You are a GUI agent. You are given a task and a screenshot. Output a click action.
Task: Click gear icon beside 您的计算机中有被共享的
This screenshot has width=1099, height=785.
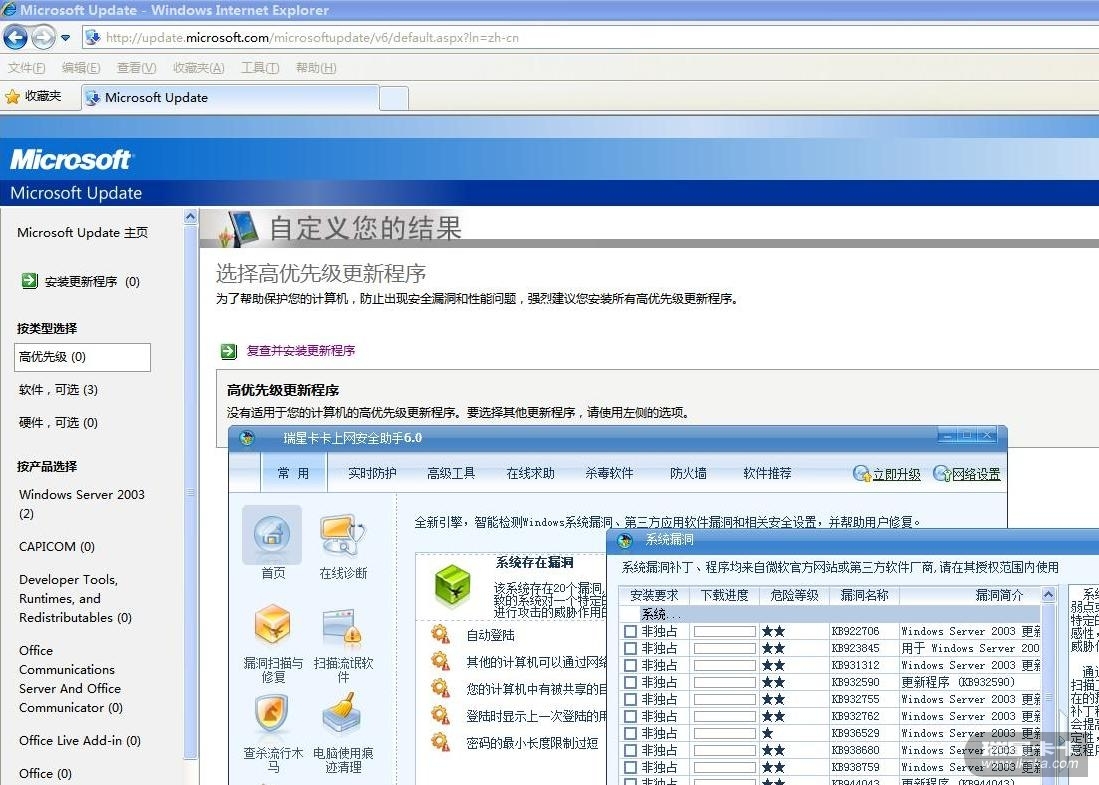440,688
